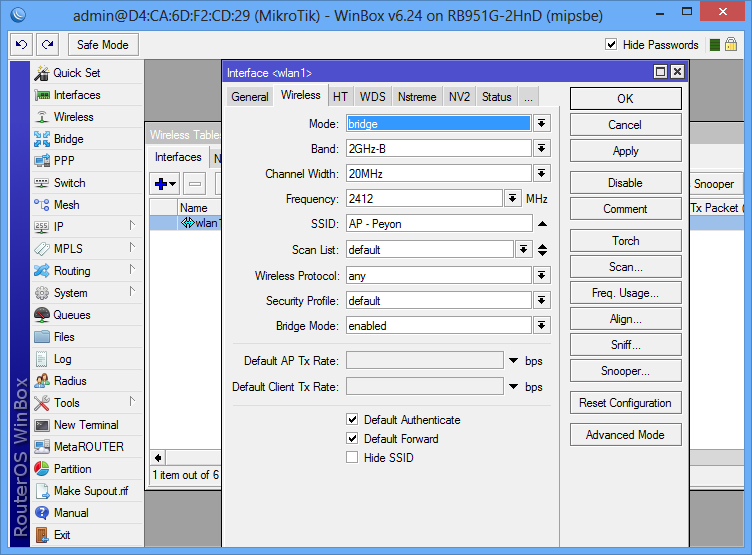Select the wlan1 row in Wireless Tables
This screenshot has width=752, height=555.
point(186,223)
